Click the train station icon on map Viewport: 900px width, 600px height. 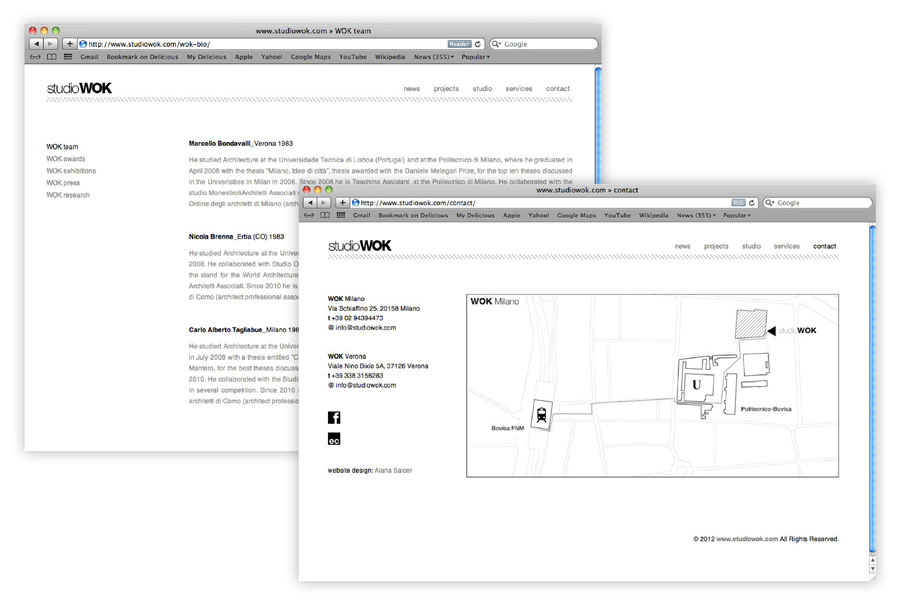point(540,416)
